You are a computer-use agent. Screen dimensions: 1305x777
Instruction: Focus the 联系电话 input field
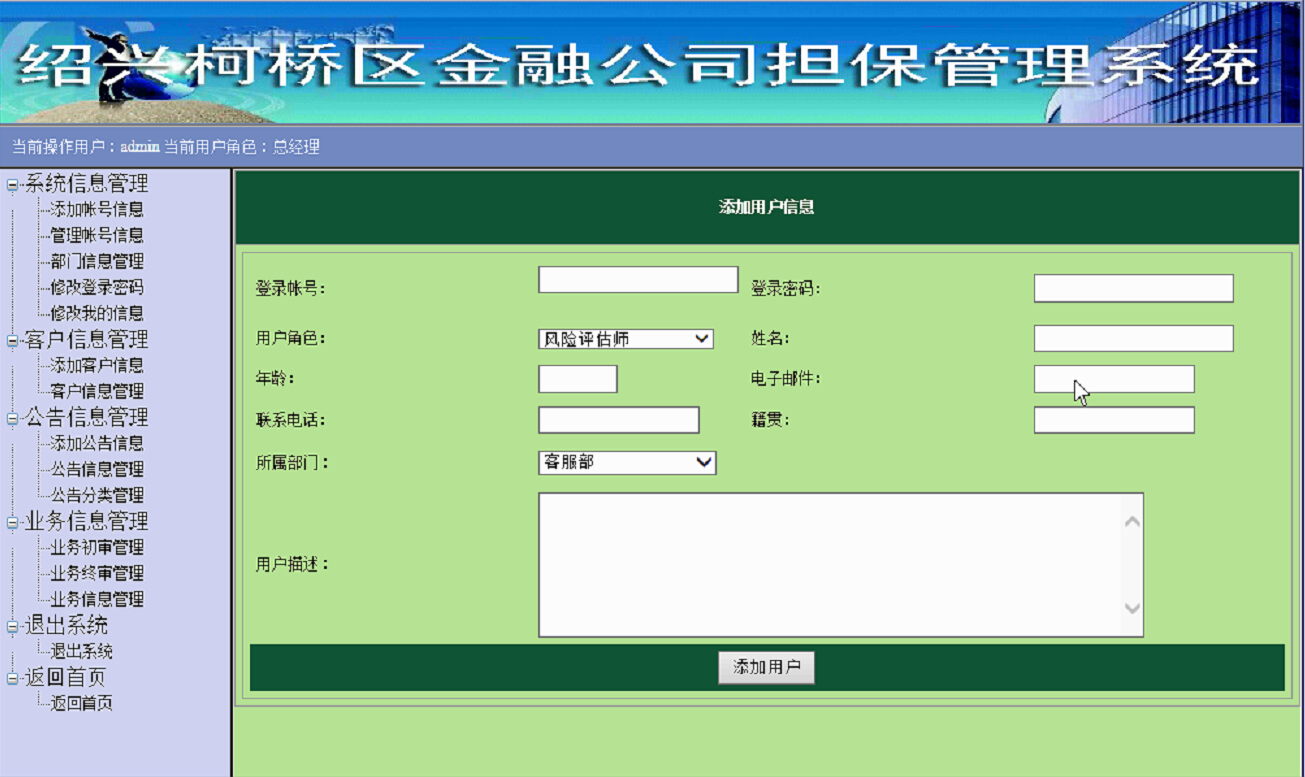tap(619, 420)
